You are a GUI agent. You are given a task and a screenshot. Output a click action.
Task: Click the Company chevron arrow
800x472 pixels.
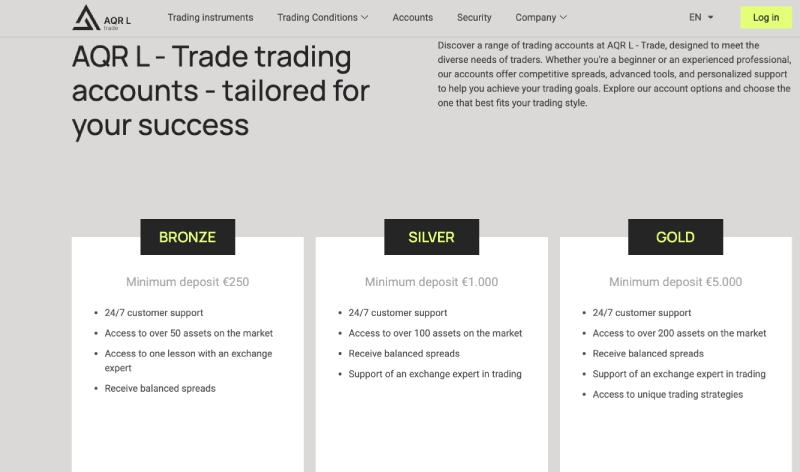(563, 17)
